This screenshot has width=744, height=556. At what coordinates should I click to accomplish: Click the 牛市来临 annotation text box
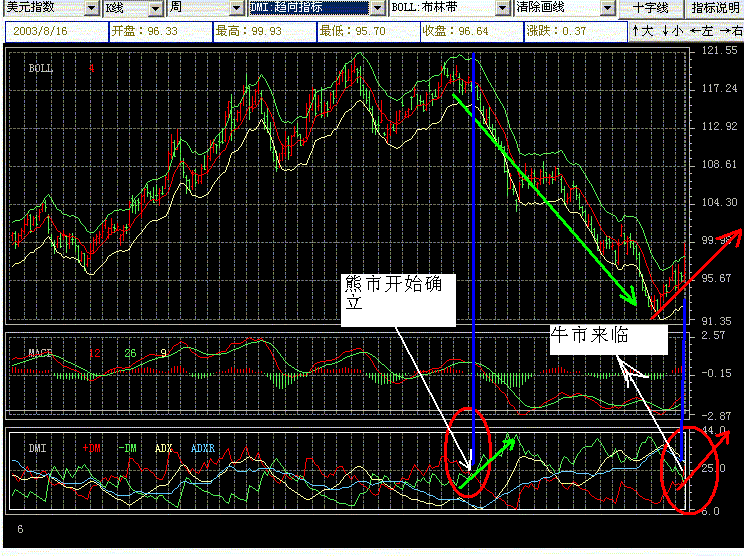[609, 339]
